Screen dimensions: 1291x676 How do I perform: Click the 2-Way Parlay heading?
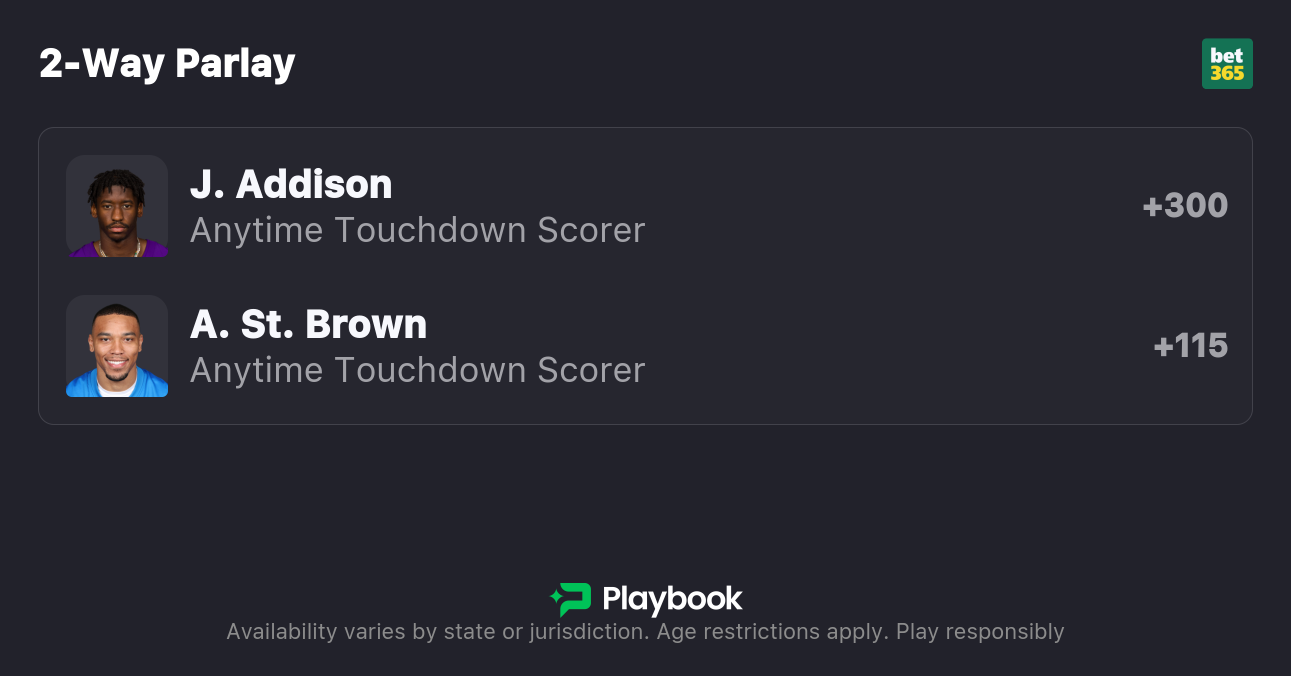(167, 64)
